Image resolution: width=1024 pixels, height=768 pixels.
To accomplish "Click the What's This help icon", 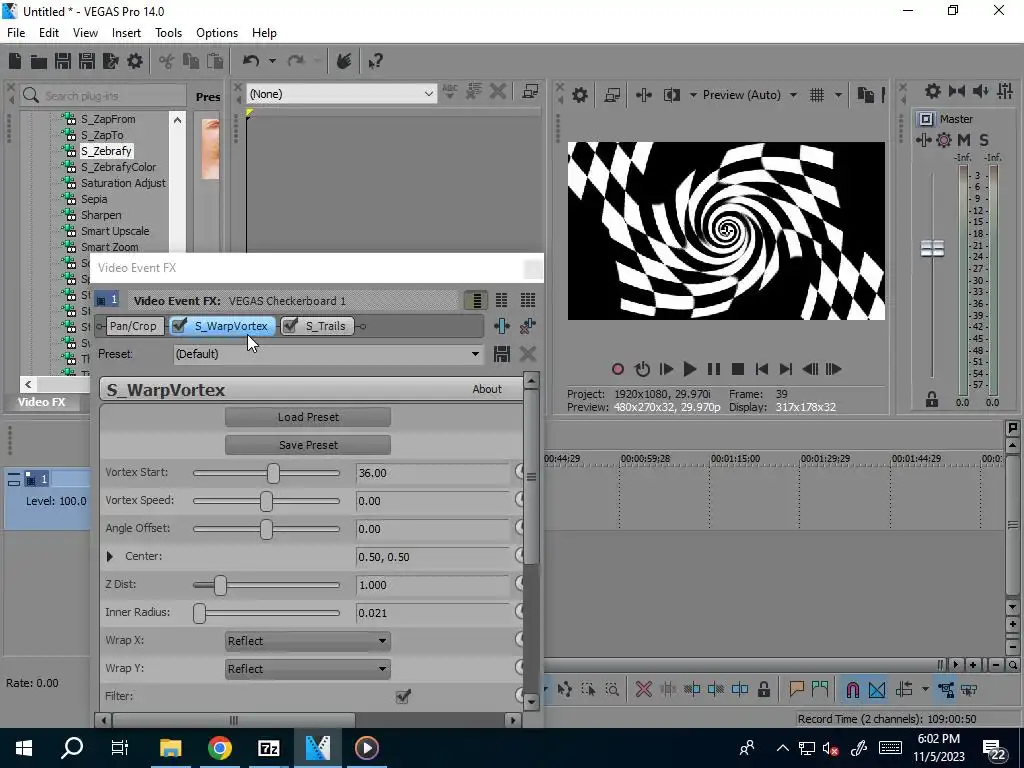I will click(x=376, y=61).
